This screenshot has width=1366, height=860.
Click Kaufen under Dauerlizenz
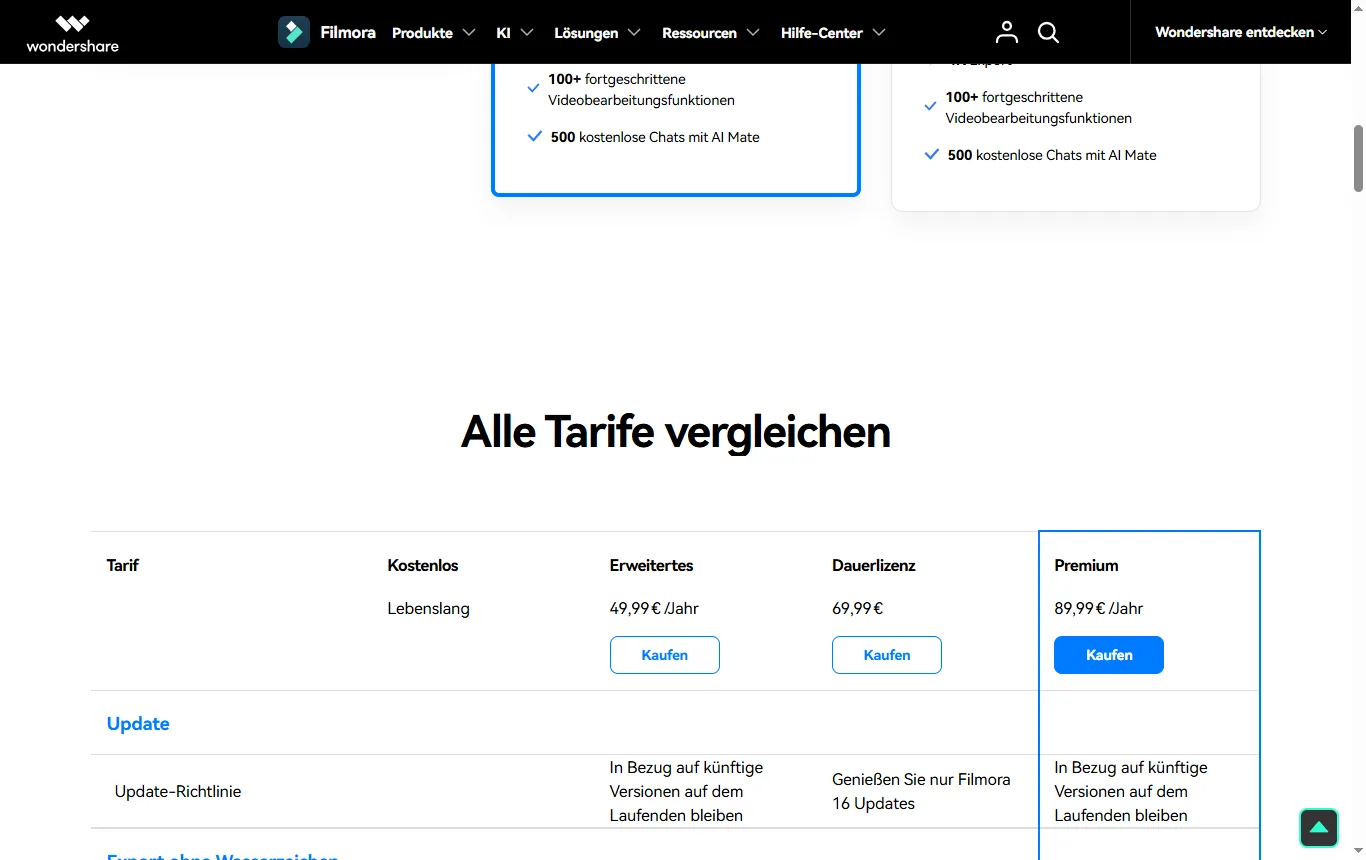pyautogui.click(x=887, y=655)
